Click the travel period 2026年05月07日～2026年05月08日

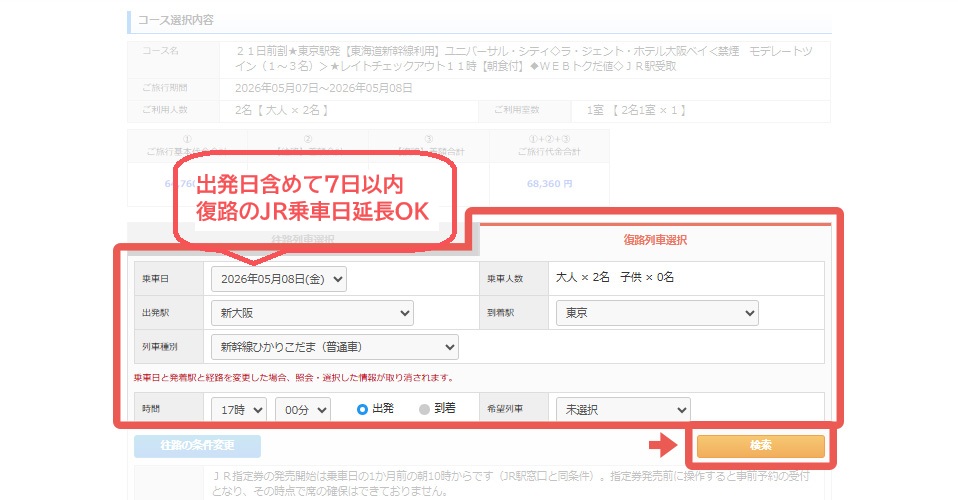(324, 88)
